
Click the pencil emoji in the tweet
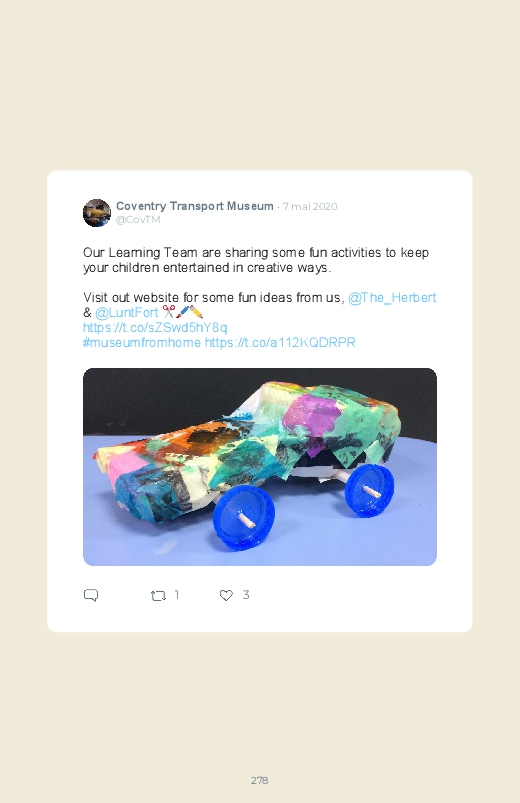point(196,312)
